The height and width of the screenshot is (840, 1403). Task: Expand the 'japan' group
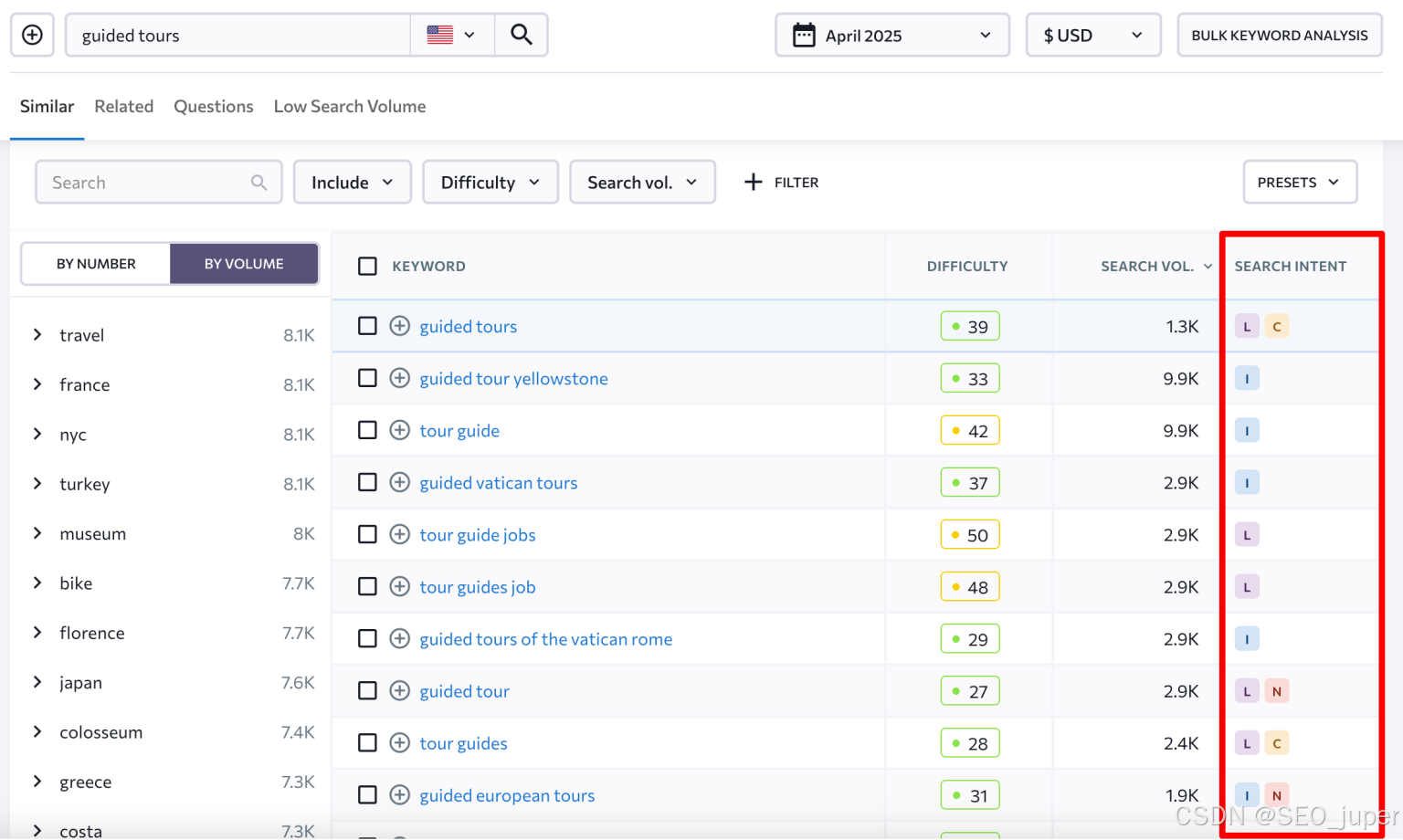point(37,681)
